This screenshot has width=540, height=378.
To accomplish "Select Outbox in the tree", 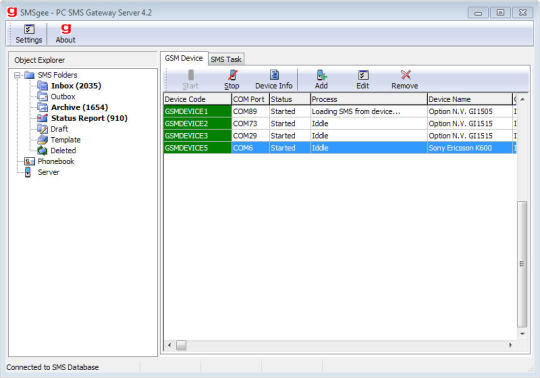I will pos(63,96).
